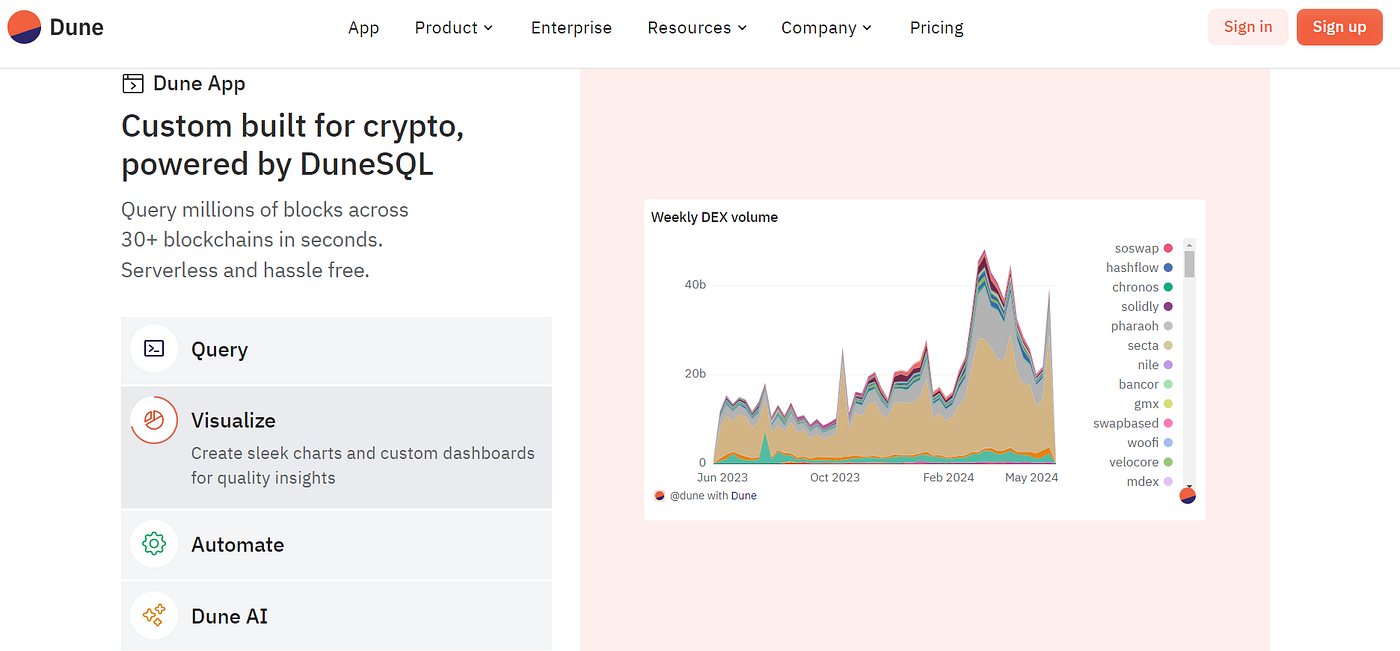Click the Sign up button
Screen dimensions: 1400x651
coord(1339,27)
